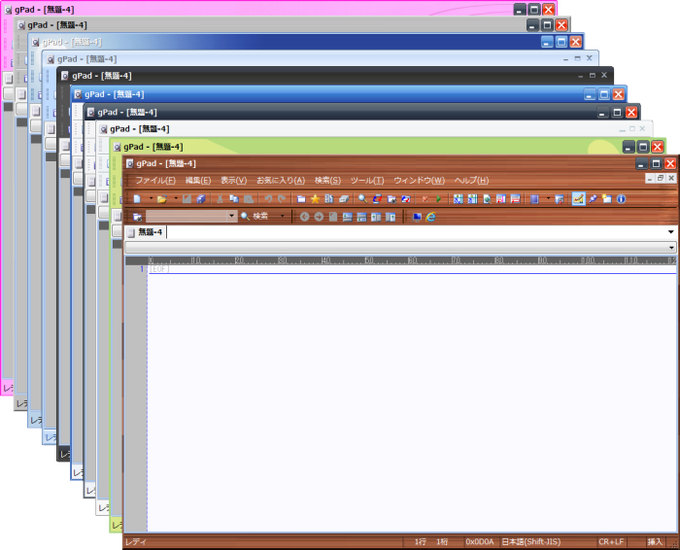Click the 検索 search button
The width and height of the screenshot is (680, 550).
click(255, 216)
